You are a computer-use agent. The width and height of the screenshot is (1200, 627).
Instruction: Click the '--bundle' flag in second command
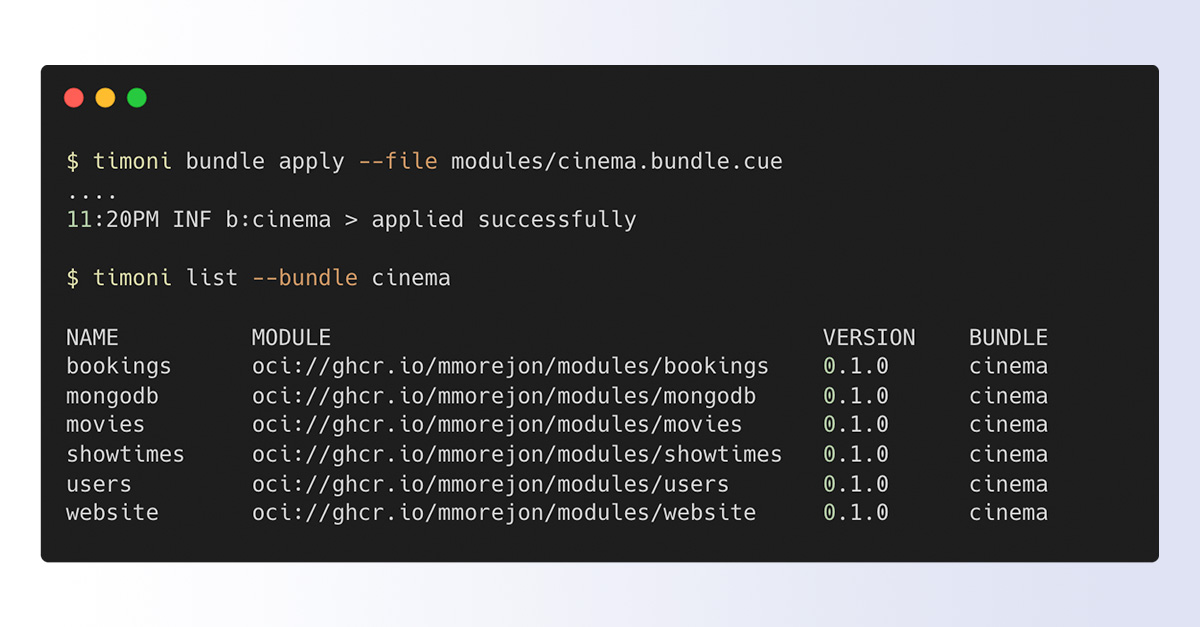coord(305,278)
